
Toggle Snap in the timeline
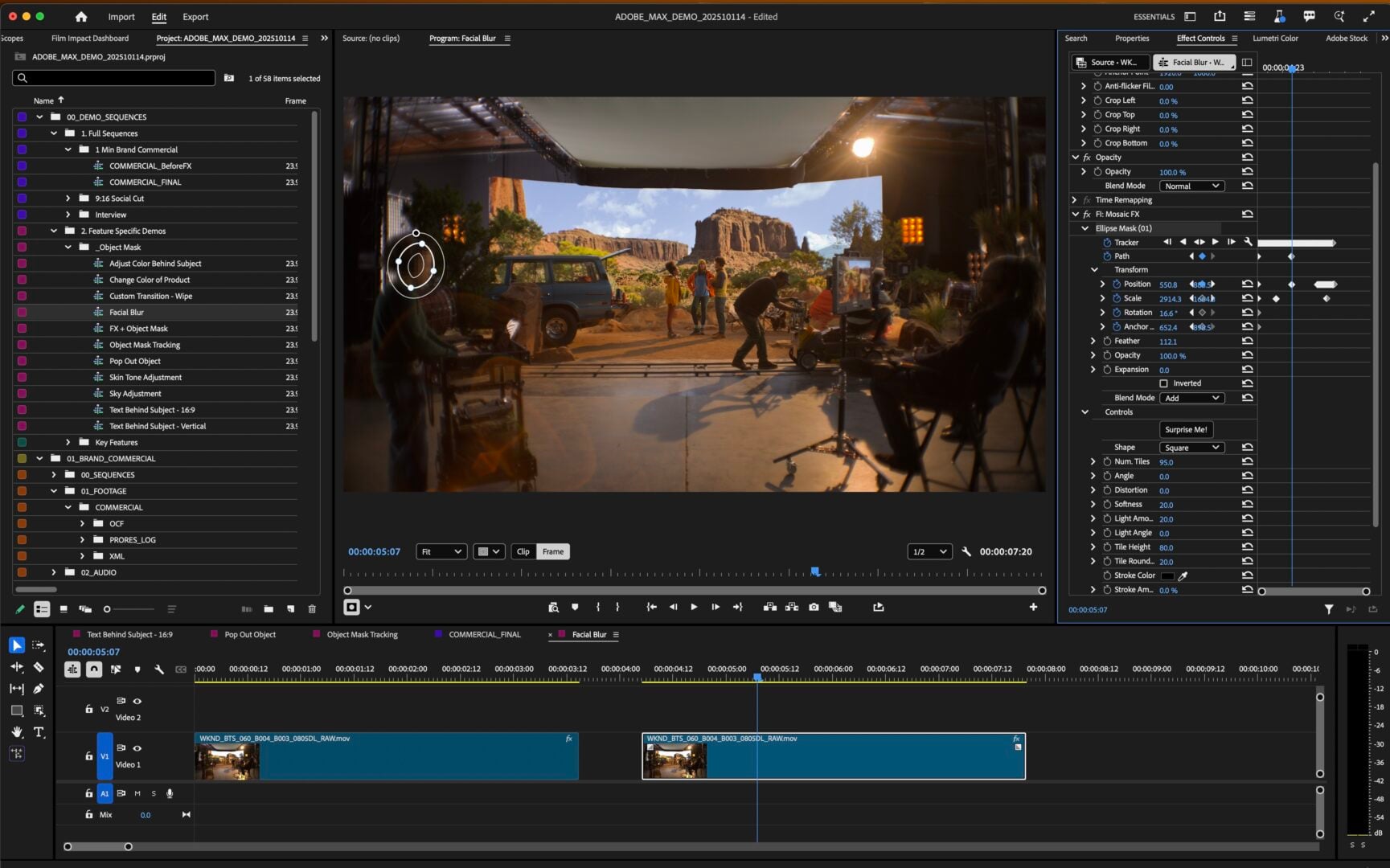94,669
